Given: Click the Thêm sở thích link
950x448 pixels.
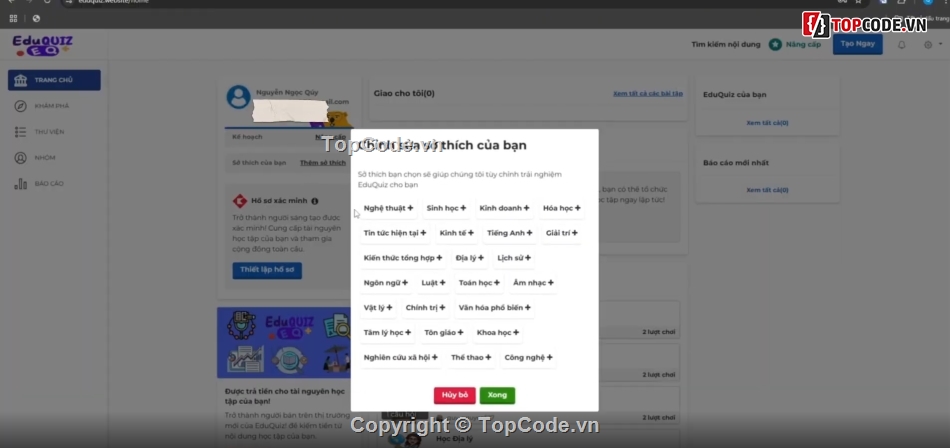Looking at the screenshot, I should (323, 162).
